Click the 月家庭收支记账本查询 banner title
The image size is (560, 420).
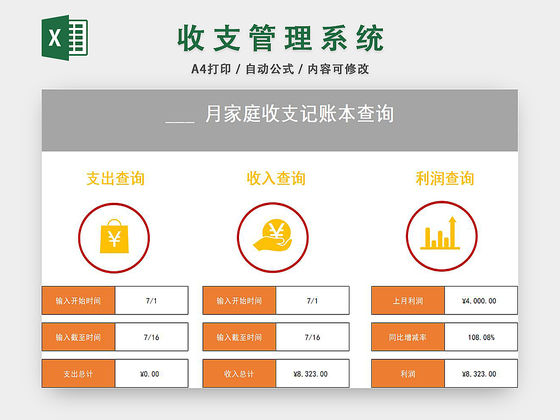(x=299, y=114)
